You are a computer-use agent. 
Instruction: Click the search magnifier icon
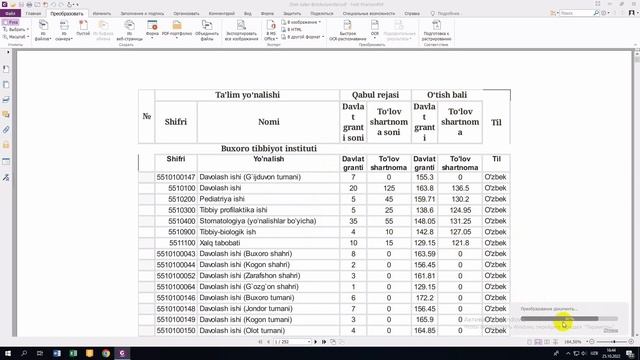[596, 13]
